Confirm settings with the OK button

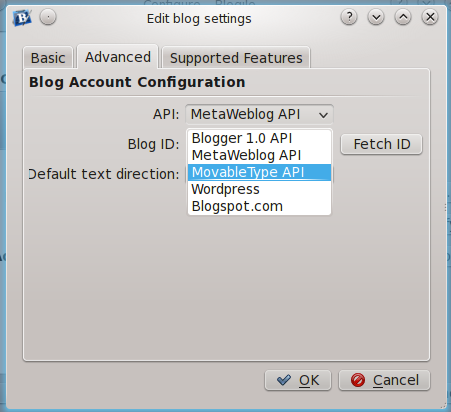[x=298, y=380]
